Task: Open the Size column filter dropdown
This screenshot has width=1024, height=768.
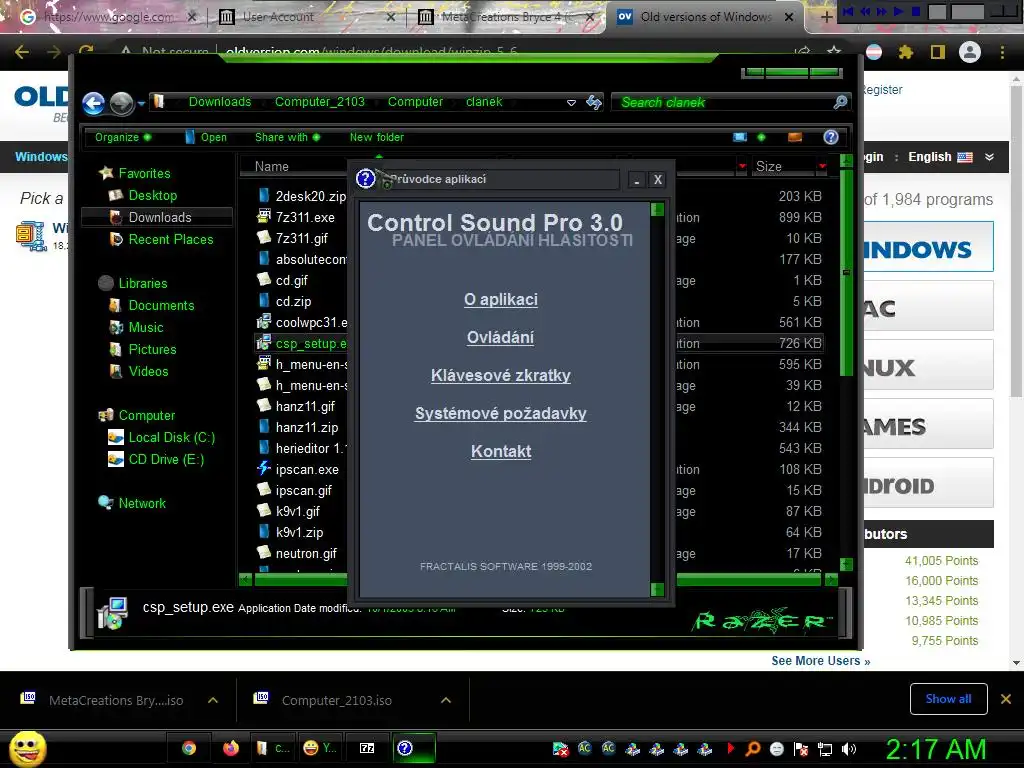Action: 822,166
